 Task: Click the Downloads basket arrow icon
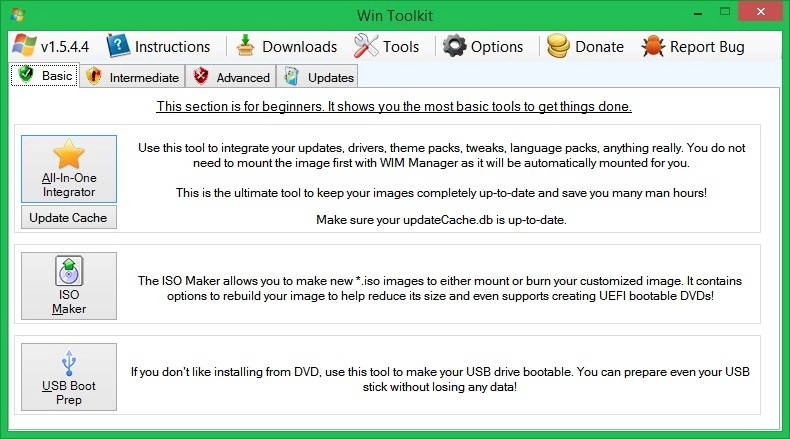click(245, 46)
